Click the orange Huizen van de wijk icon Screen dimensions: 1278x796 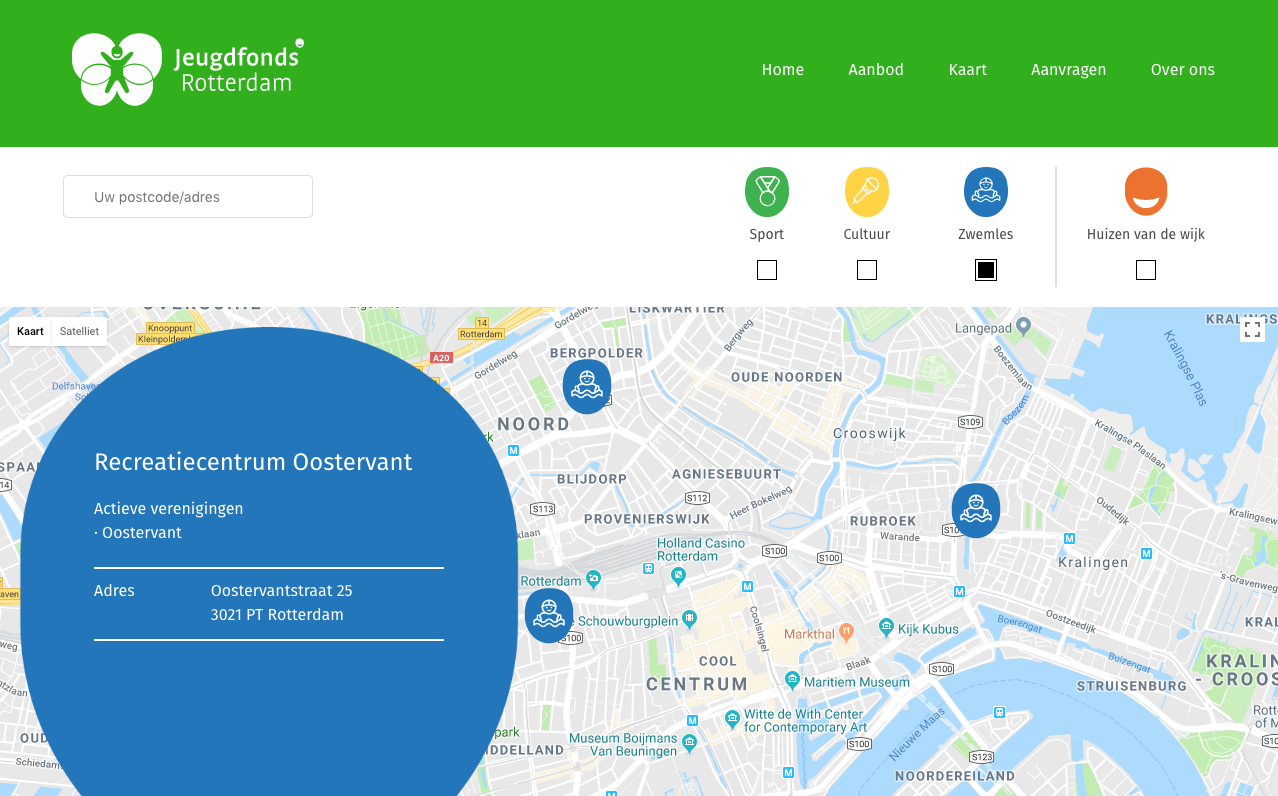click(1146, 191)
